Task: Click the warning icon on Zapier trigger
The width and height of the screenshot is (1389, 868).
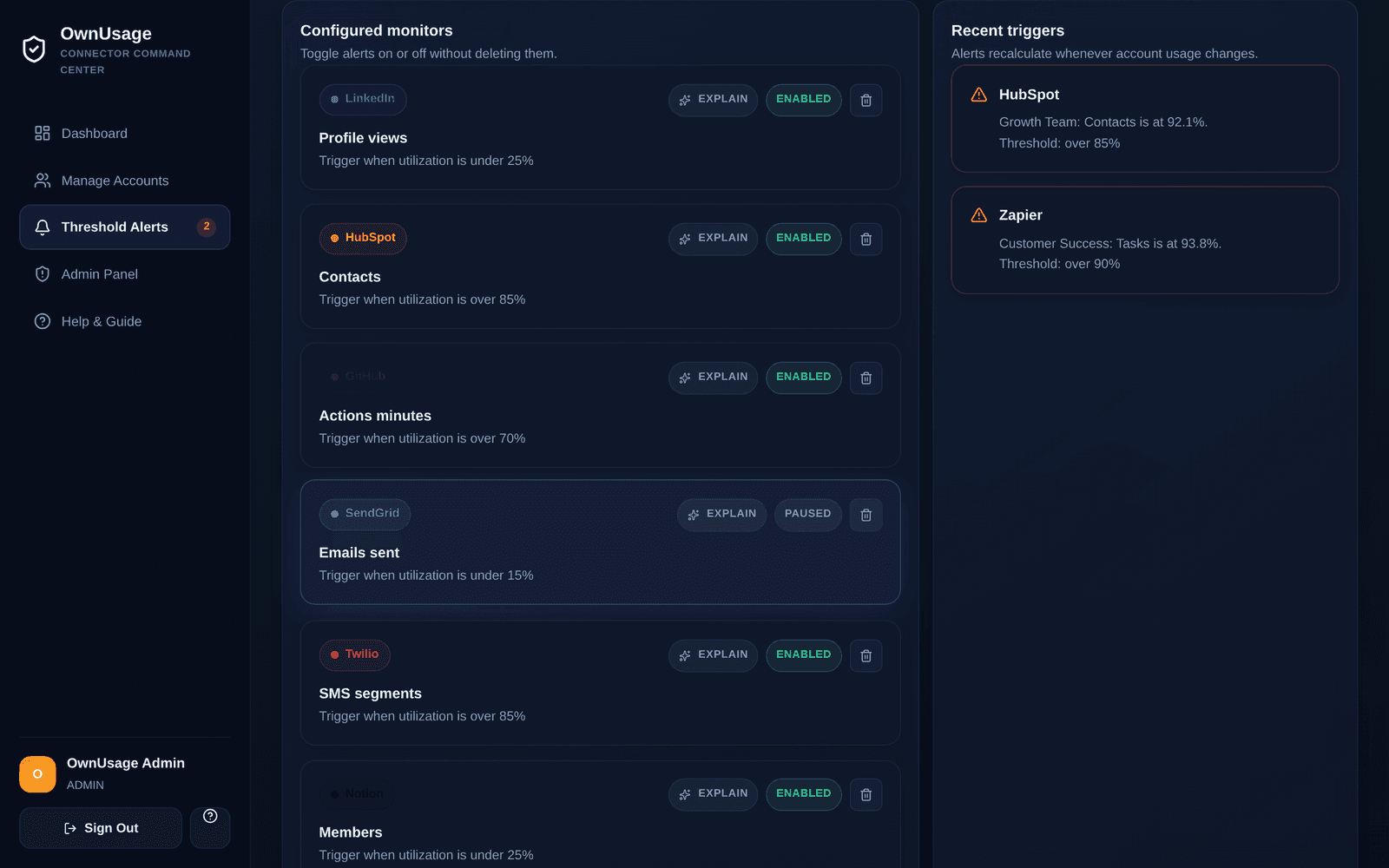Action: tap(979, 215)
